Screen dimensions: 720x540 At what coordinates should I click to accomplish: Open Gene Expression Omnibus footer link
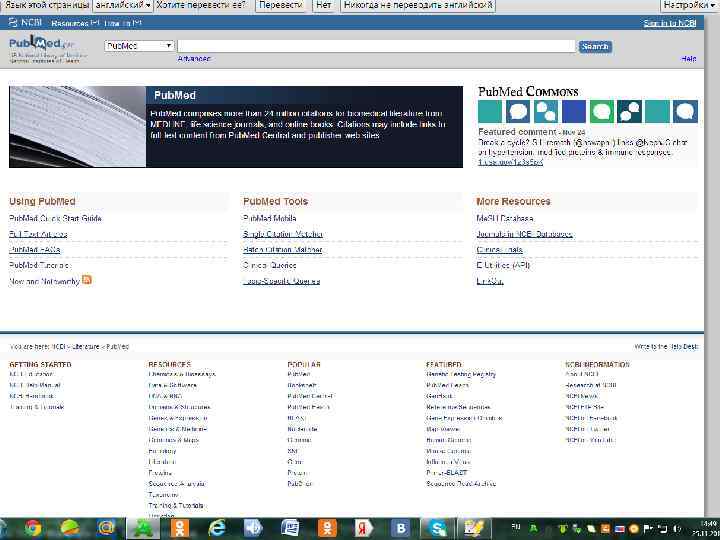[x=464, y=418]
